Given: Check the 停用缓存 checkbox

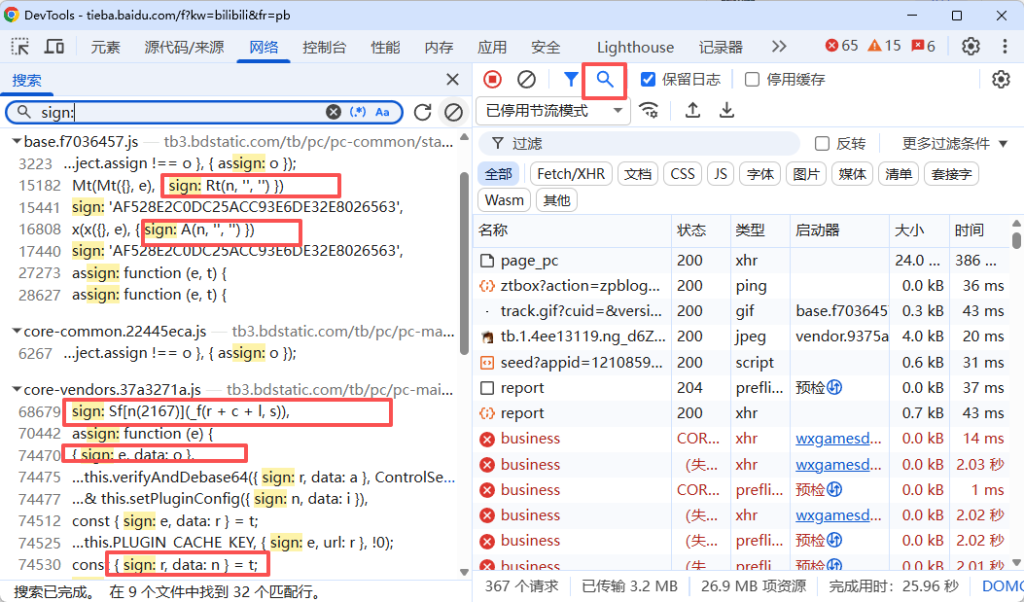Looking at the screenshot, I should click(x=752, y=79).
